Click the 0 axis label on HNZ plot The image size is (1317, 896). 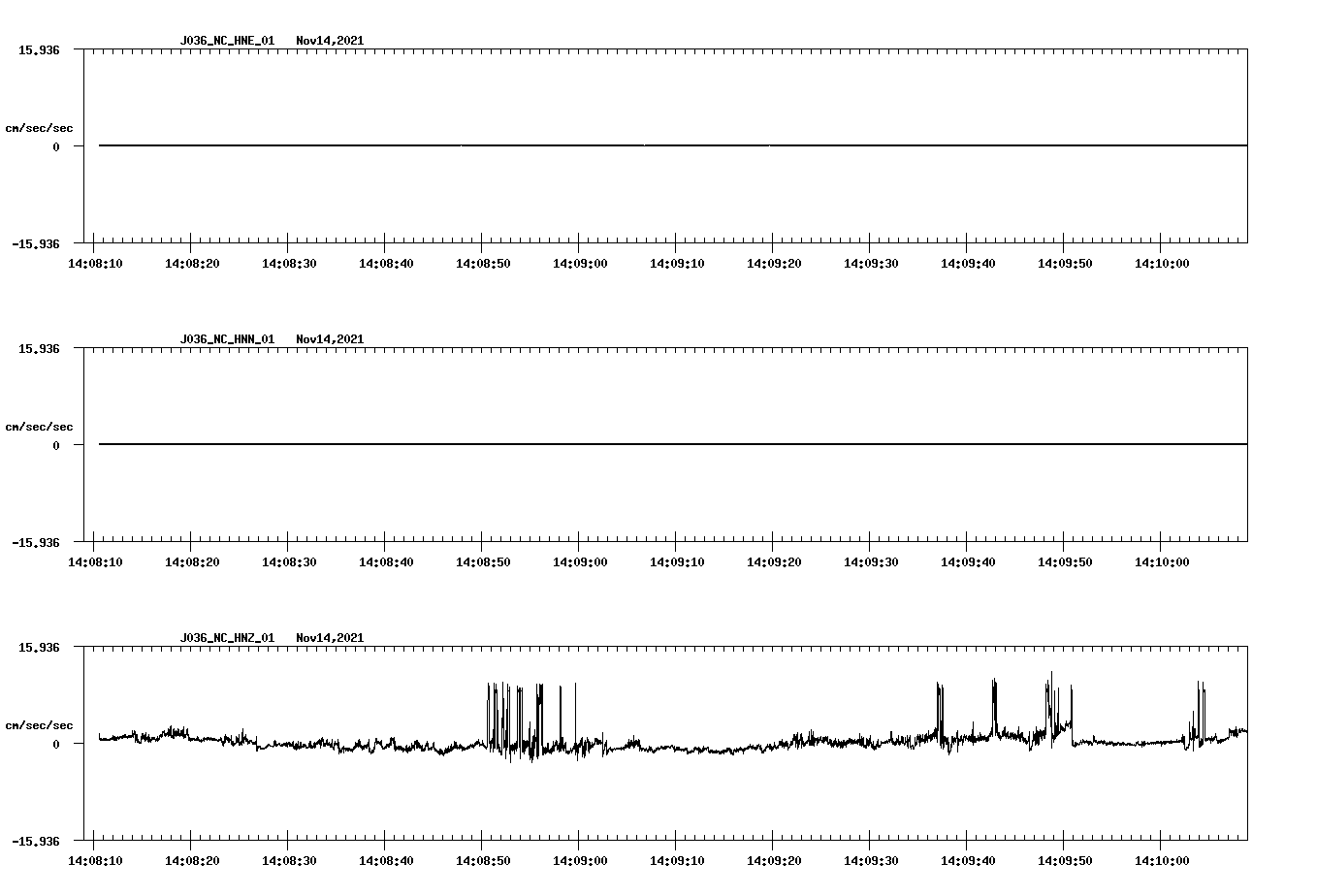point(56,744)
